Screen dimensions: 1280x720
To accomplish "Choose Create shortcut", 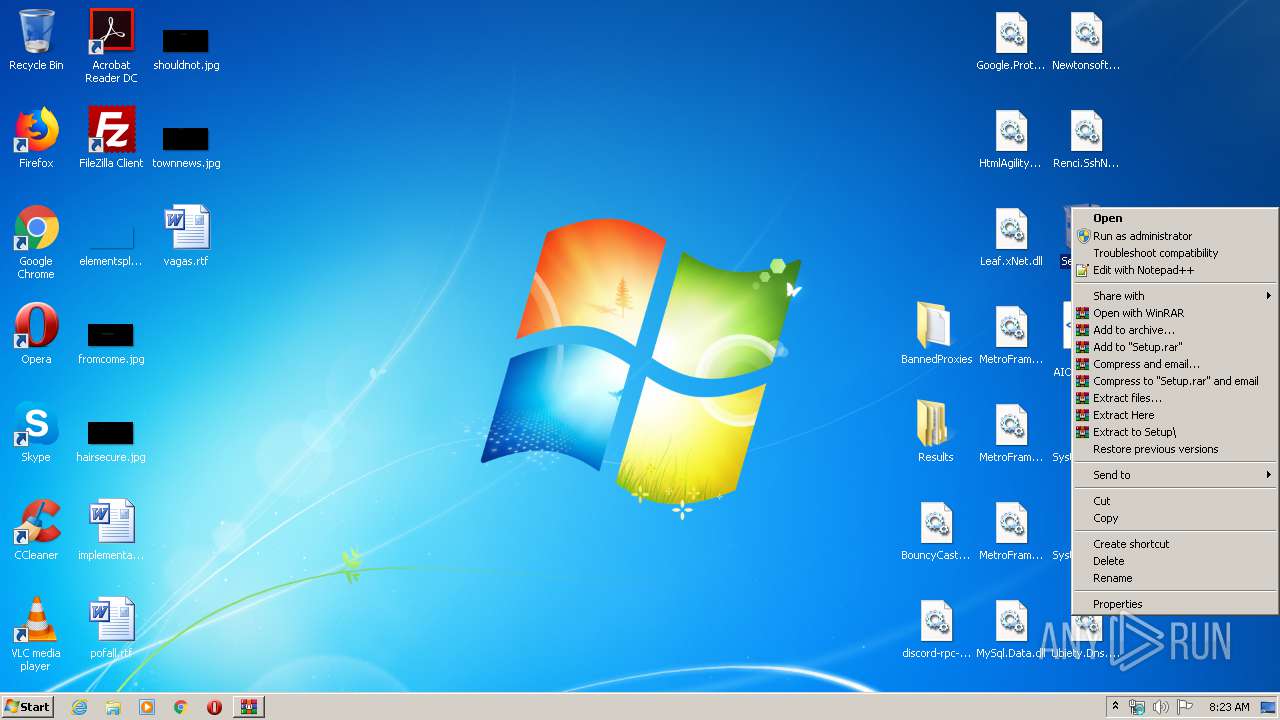I will point(1175,544).
